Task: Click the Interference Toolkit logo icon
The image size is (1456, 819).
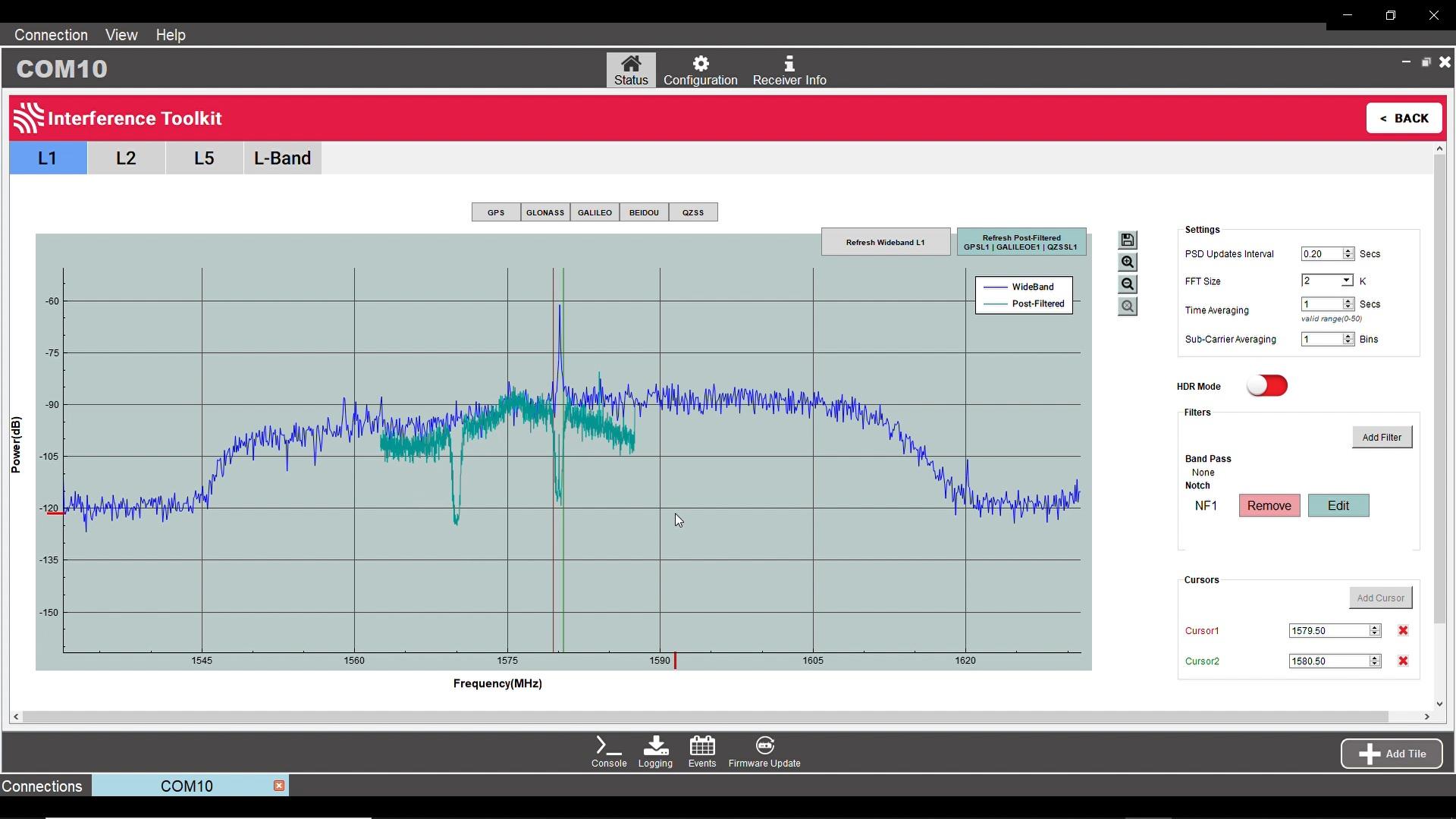Action: 29,118
